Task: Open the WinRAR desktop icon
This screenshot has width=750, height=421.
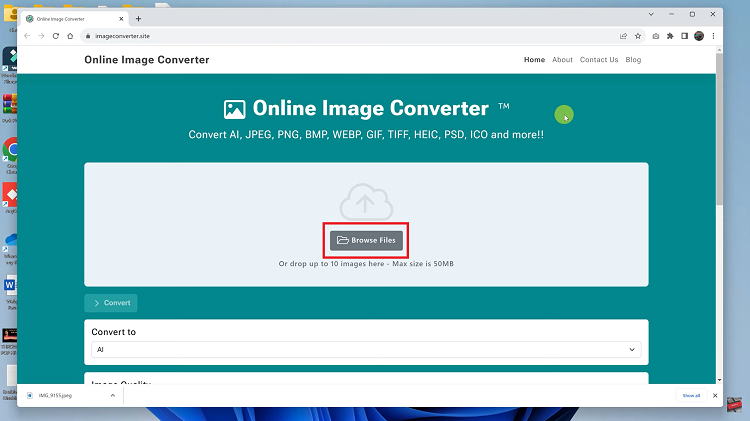Action: (10, 108)
